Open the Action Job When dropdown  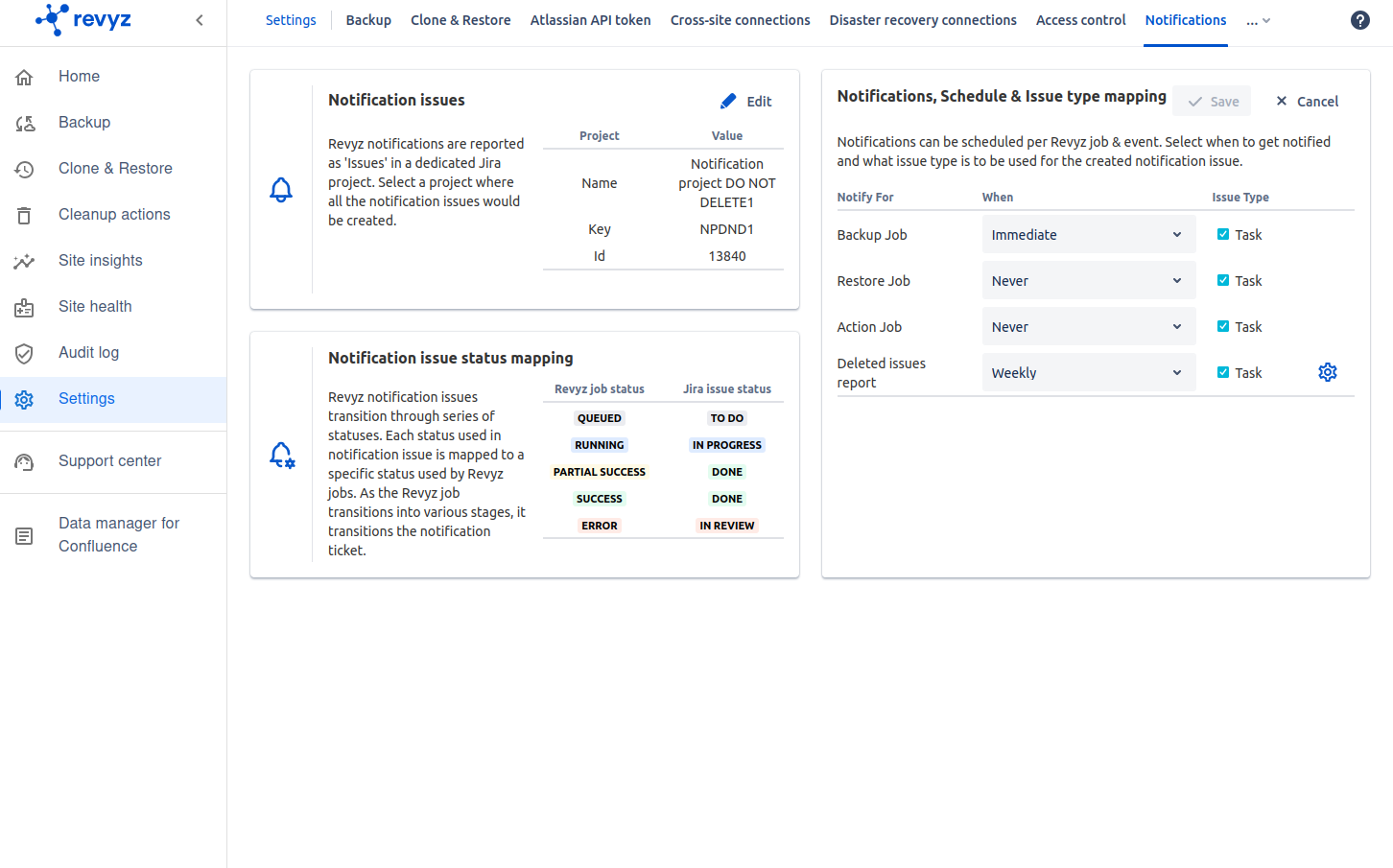[x=1089, y=326]
